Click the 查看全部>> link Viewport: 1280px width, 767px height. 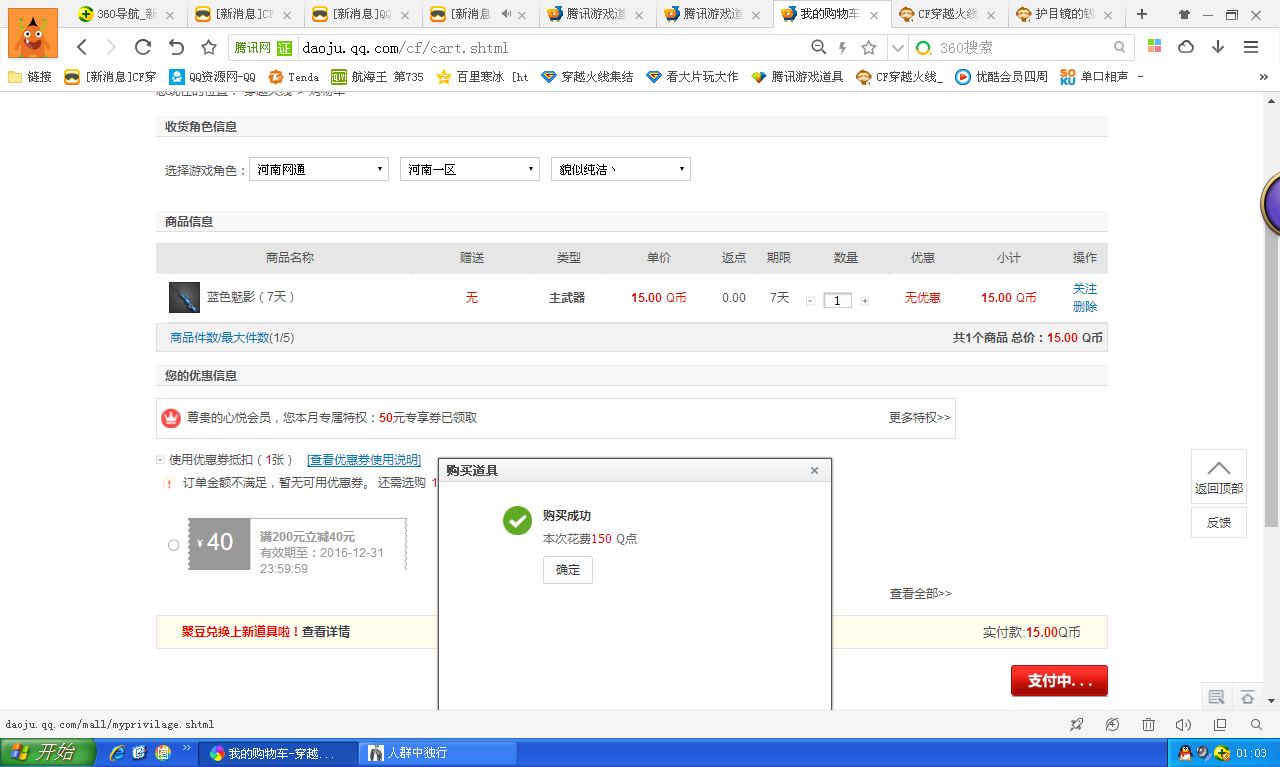(x=921, y=593)
